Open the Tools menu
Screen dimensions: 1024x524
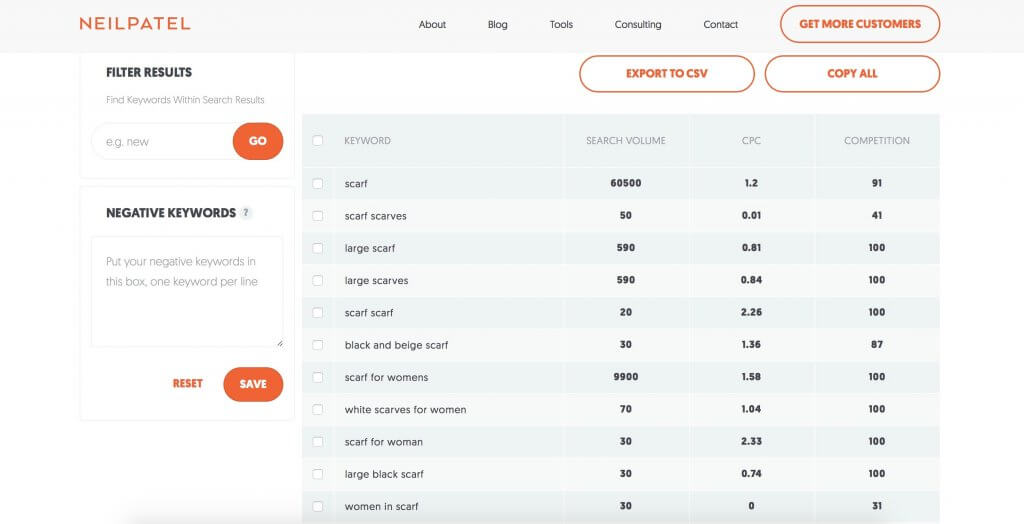[561, 25]
